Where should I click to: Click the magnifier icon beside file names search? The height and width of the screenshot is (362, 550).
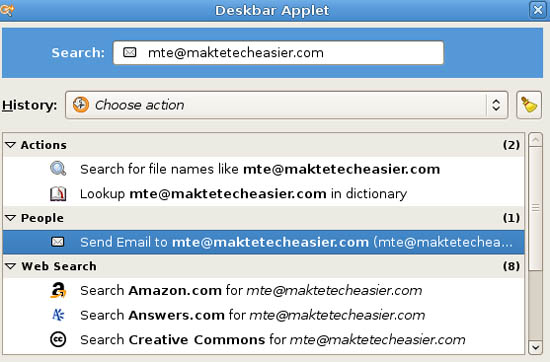tap(58, 169)
